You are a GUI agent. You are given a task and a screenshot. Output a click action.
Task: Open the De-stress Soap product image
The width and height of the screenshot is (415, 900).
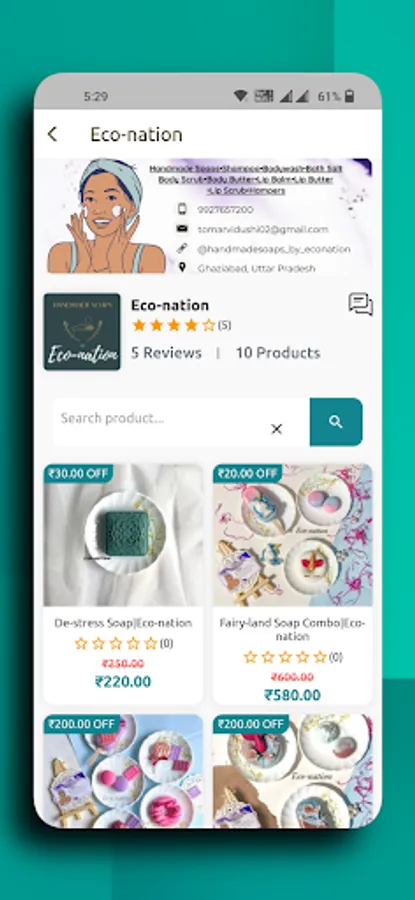tap(123, 535)
